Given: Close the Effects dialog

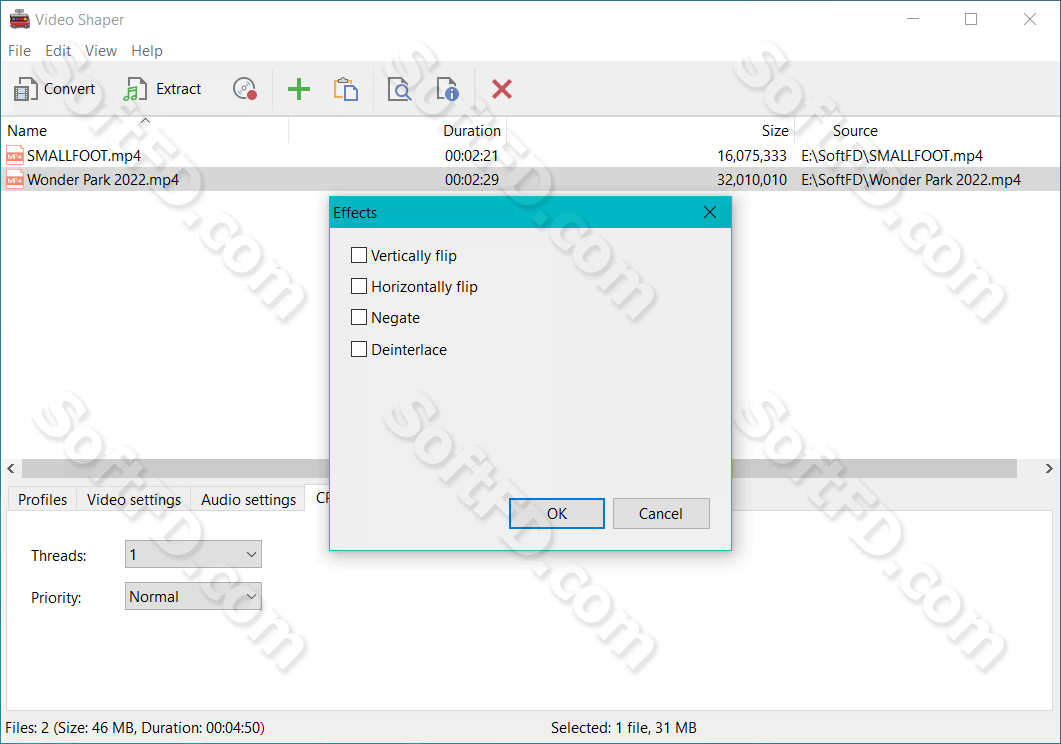Looking at the screenshot, I should click(x=710, y=212).
